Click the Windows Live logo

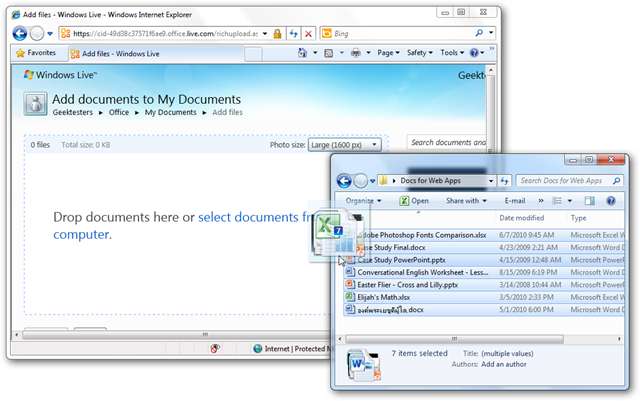(60, 75)
